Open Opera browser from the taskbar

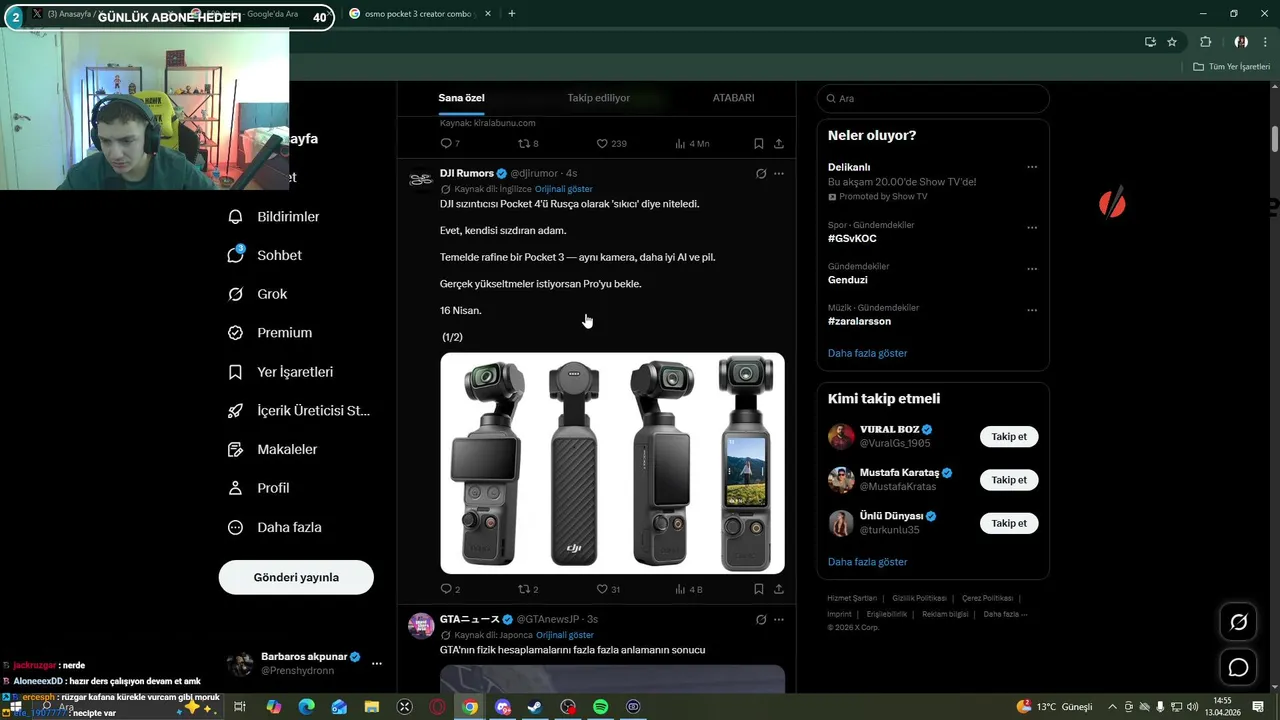click(437, 707)
